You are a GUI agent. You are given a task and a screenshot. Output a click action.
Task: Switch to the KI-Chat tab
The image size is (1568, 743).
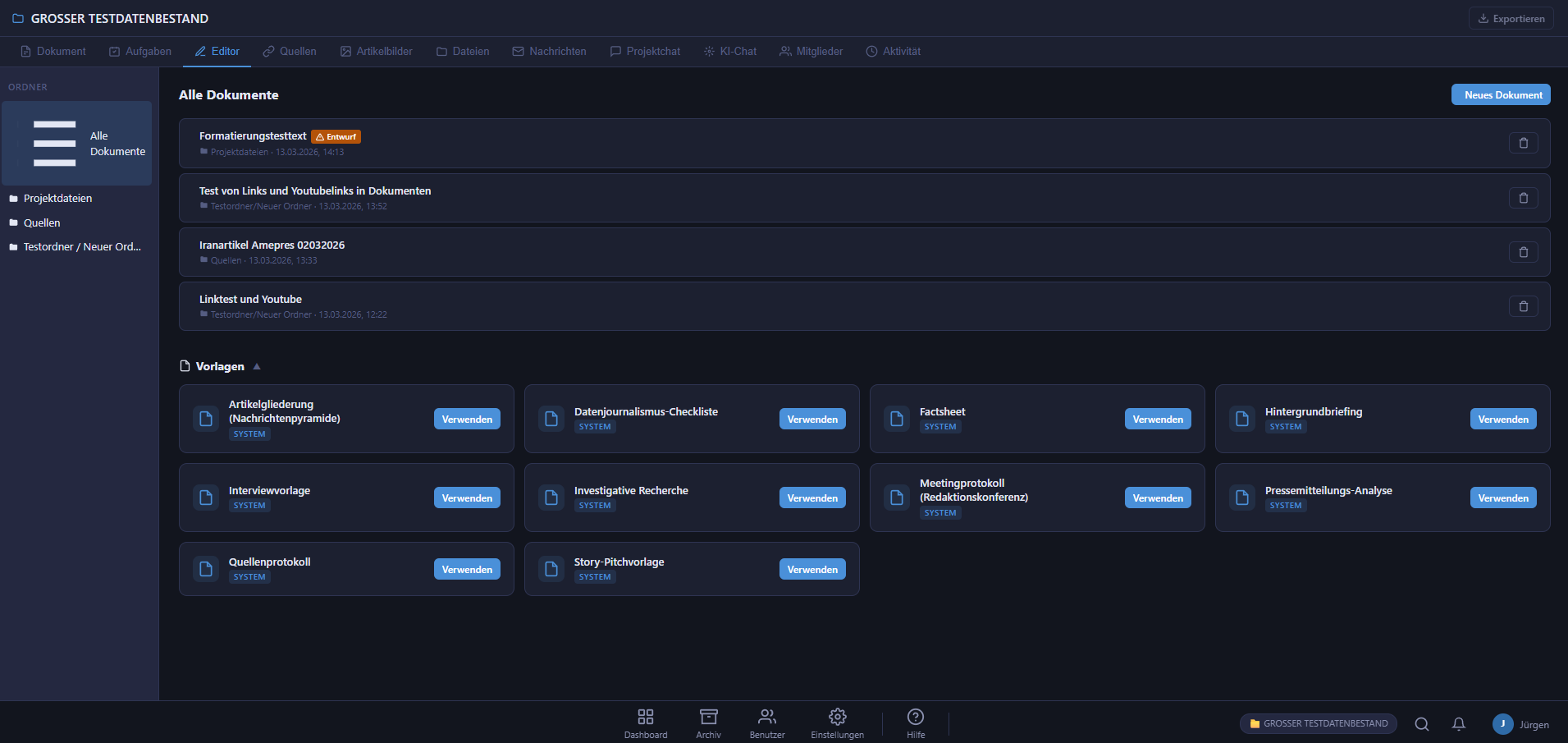click(x=730, y=52)
